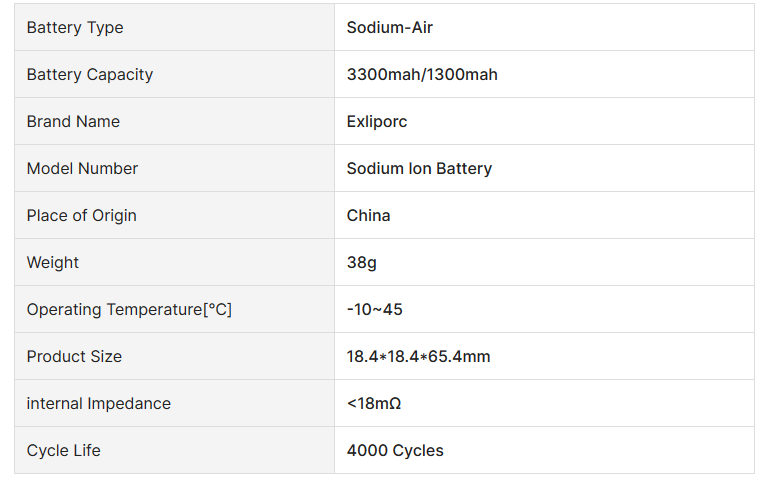The width and height of the screenshot is (774, 486).
Task: Select the -10~45 temperature value
Action: [375, 310]
